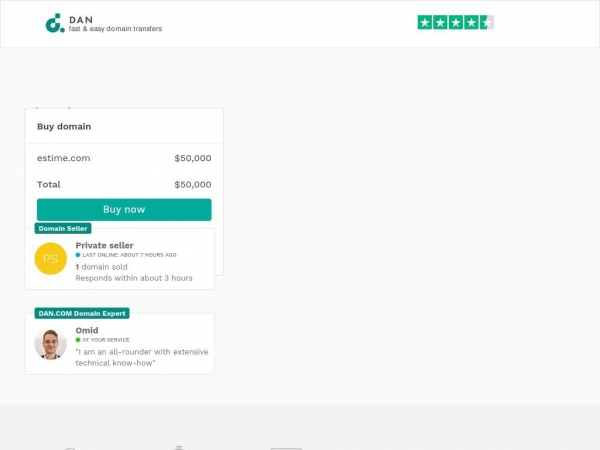Click the yellow PS seller avatar

[51, 259]
